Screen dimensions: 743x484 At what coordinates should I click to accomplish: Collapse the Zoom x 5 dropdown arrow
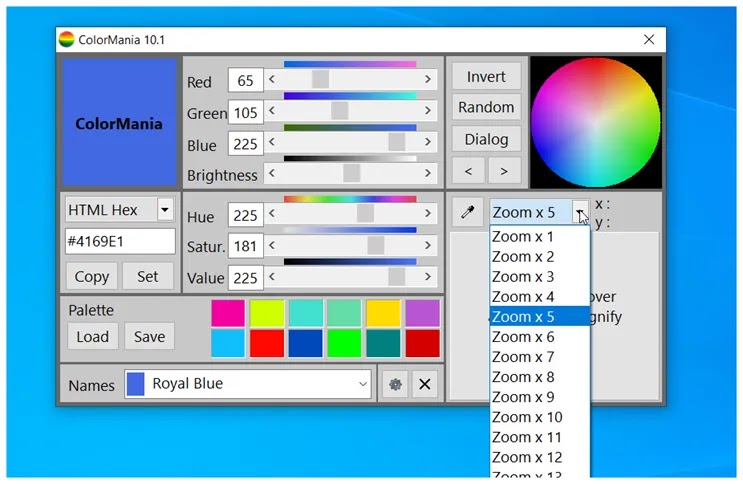point(580,212)
